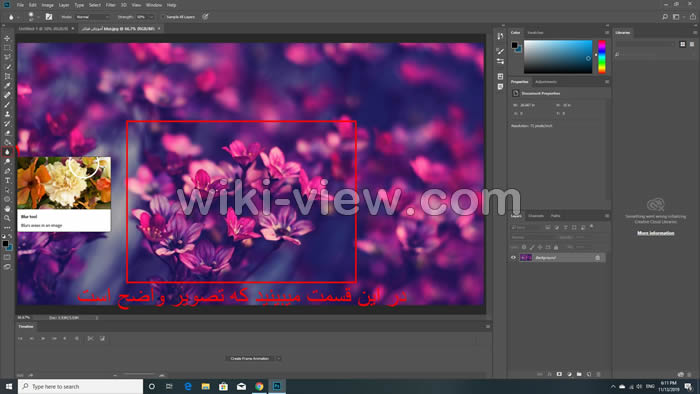The image size is (700, 394).
Task: Open the Window menu
Action: click(x=154, y=5)
